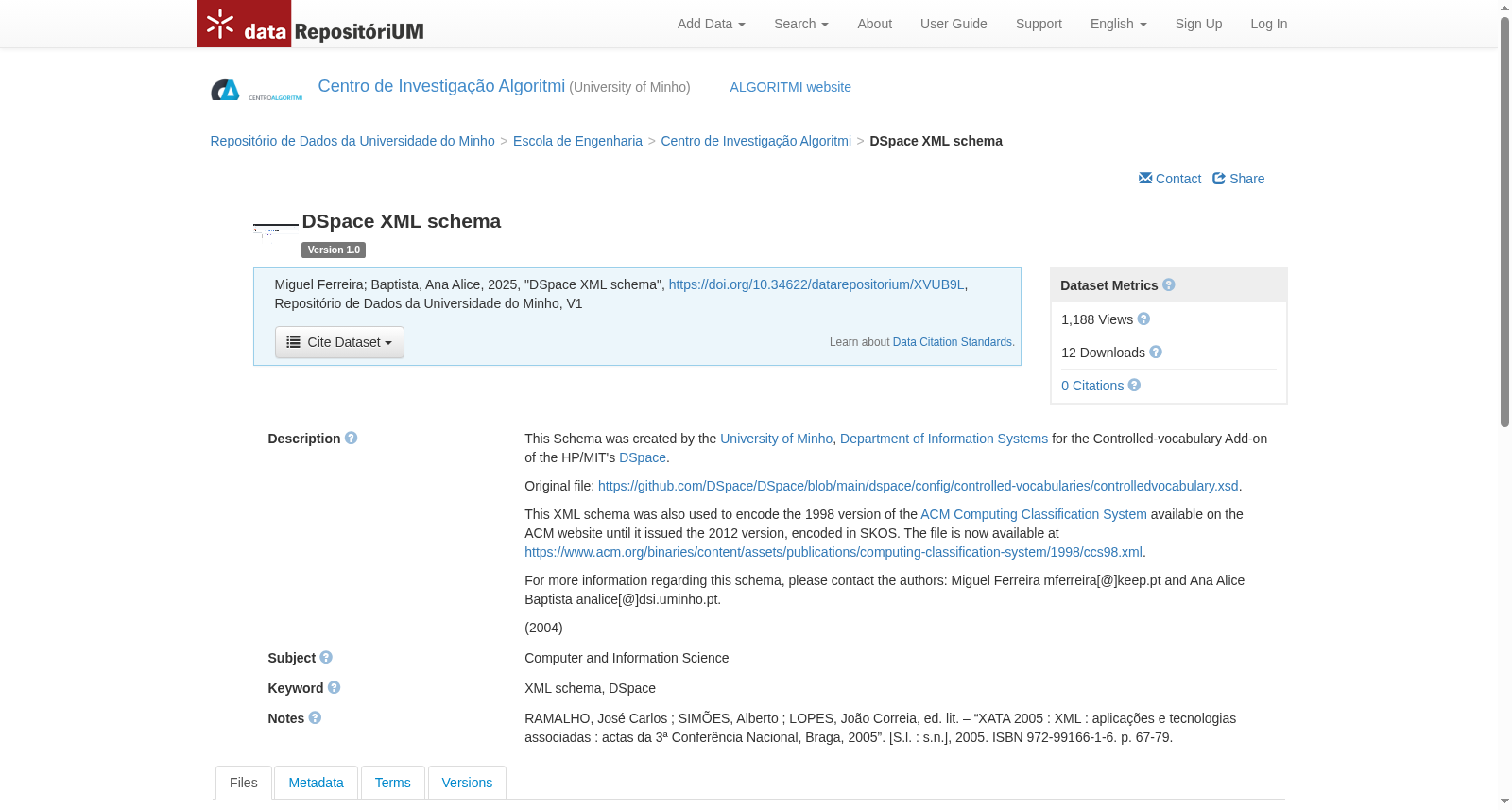
Task: Click the '(2004)' text in description
Action: [x=543, y=628]
